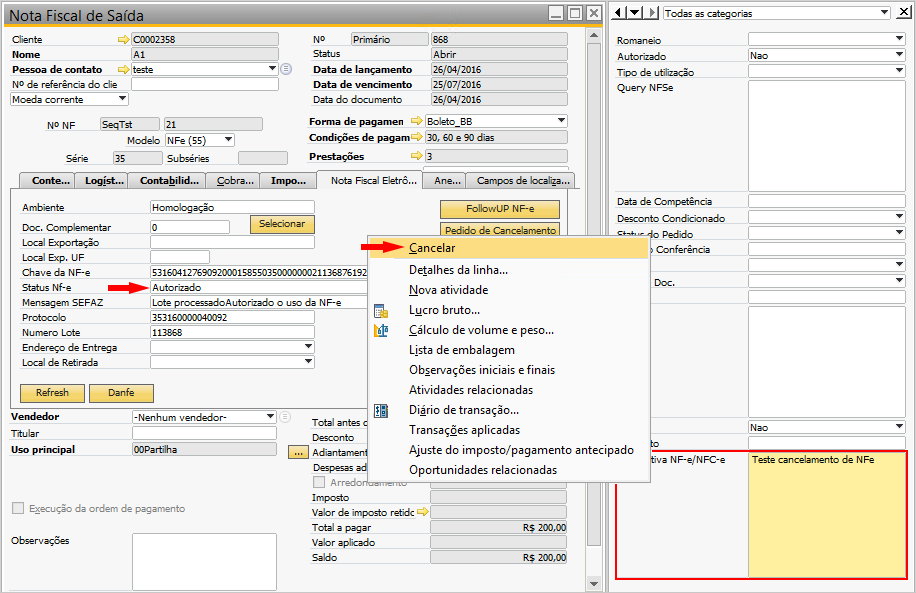Click the Danfe button

[x=121, y=393]
